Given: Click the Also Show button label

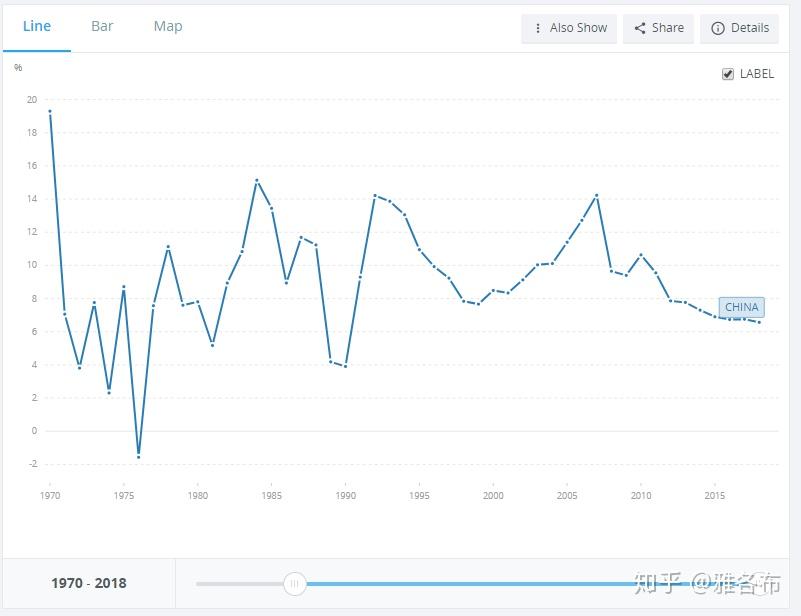Looking at the screenshot, I should point(578,28).
